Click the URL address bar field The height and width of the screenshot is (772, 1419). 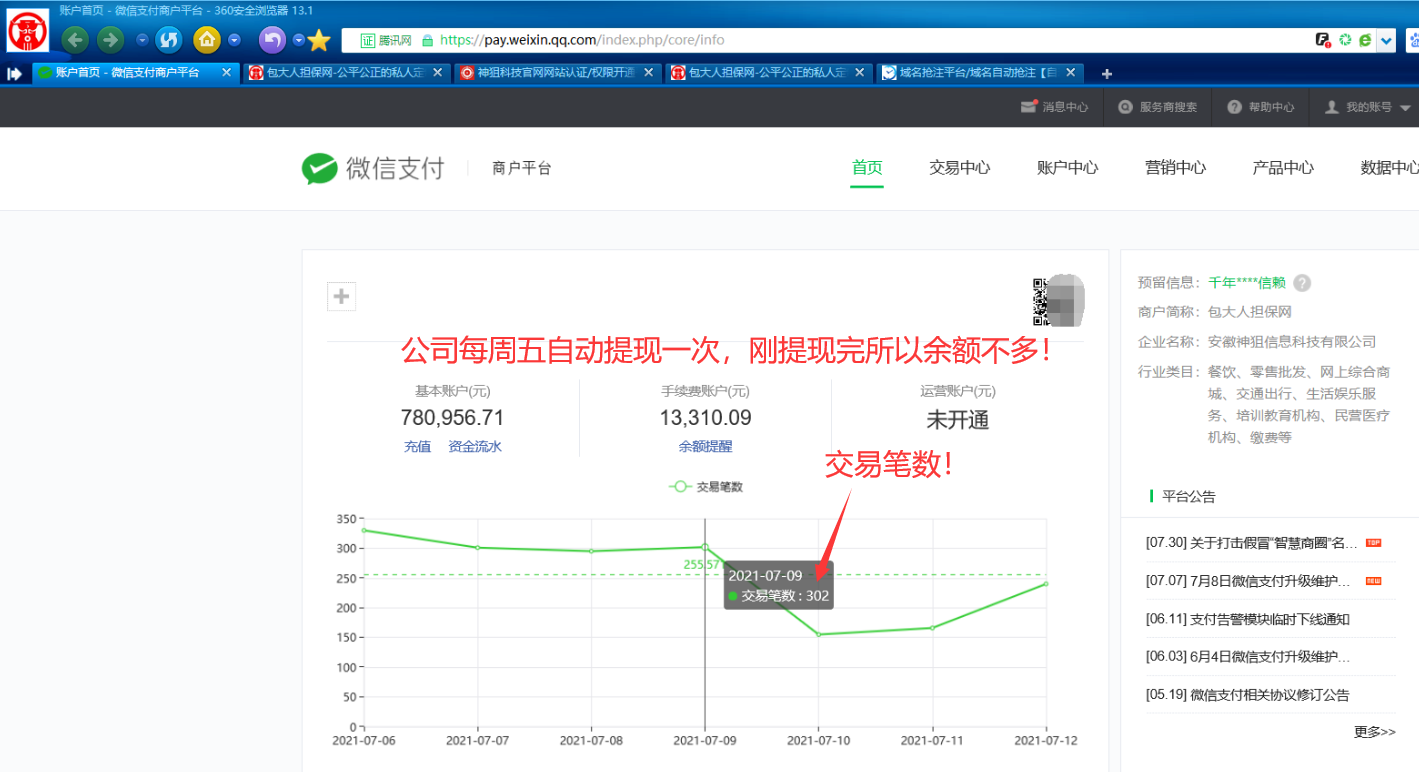point(850,40)
